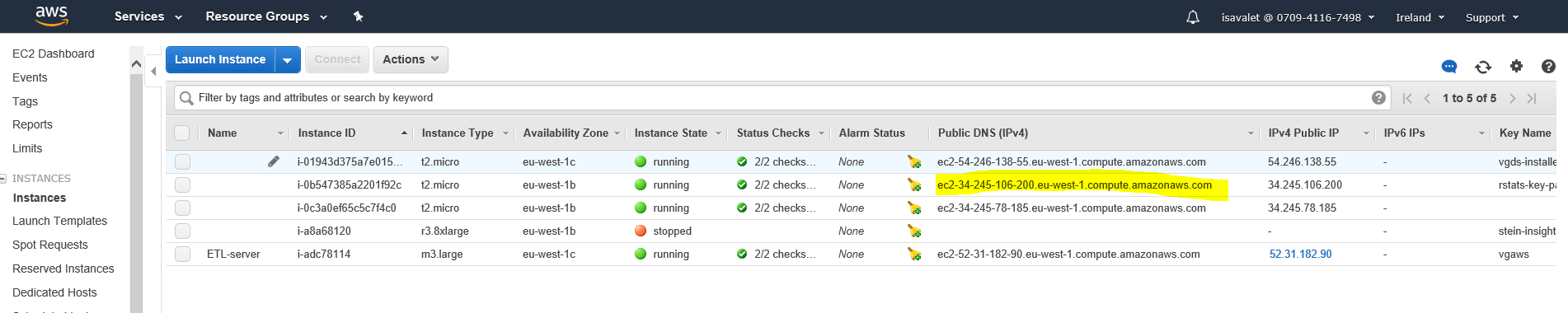Toggle the select-all checkbox in the table header
Screen dimensions: 1568x313
pyautogui.click(x=182, y=133)
